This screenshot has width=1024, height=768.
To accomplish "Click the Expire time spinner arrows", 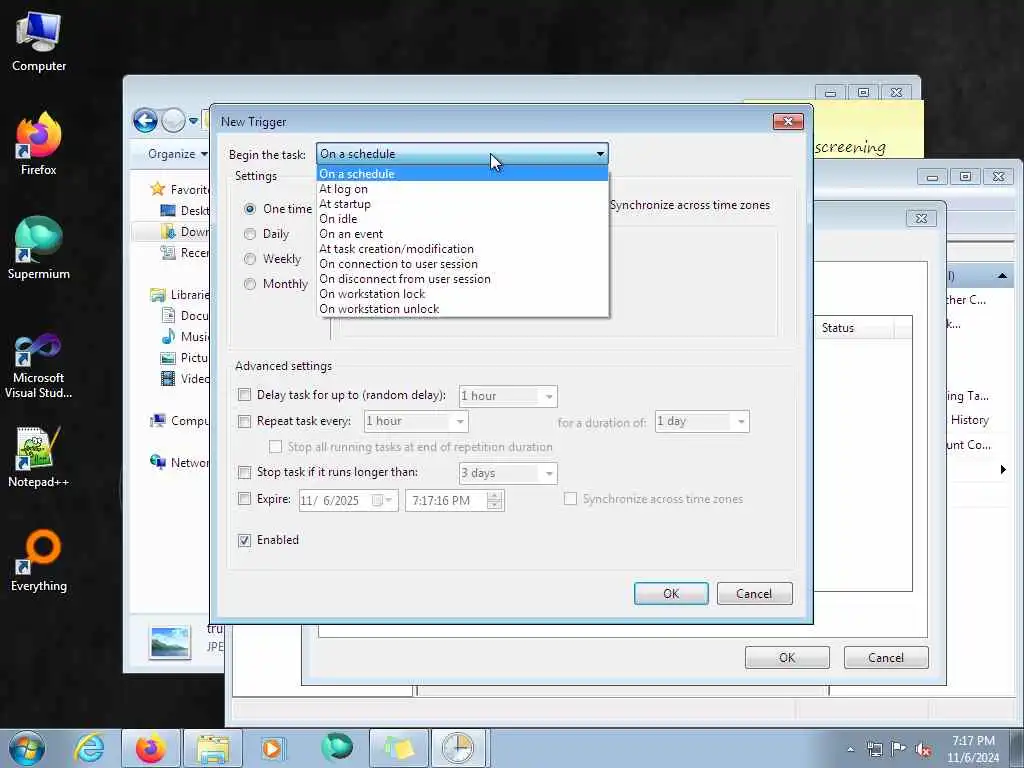I will coord(494,501).
